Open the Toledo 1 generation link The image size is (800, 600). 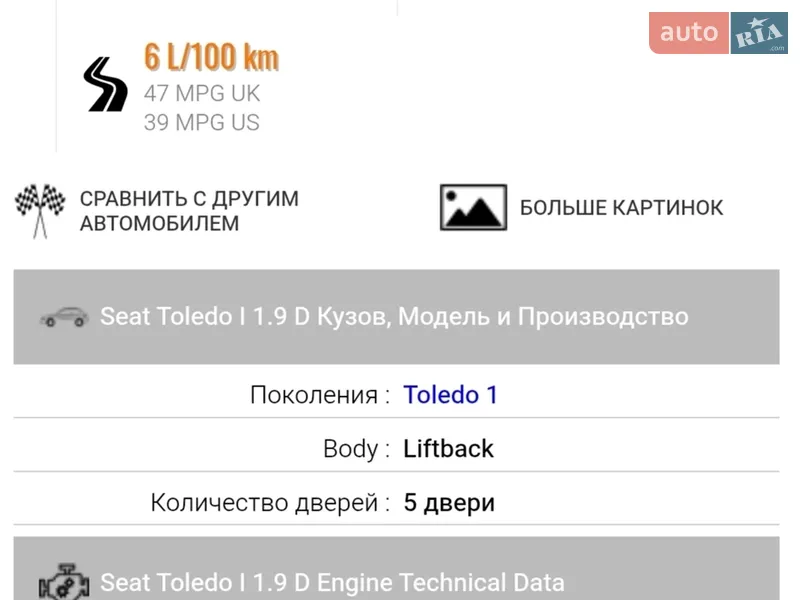[x=451, y=394]
